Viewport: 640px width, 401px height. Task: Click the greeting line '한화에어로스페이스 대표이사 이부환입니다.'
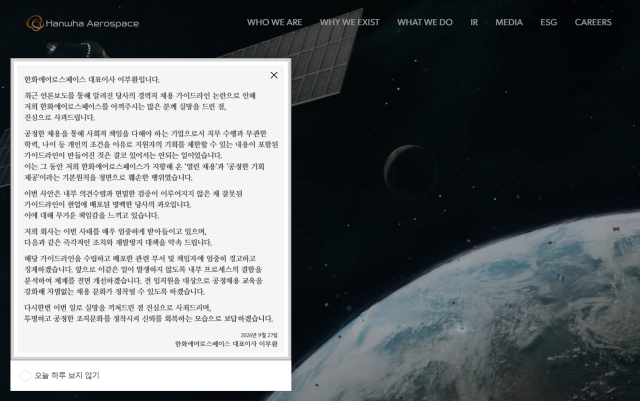(92, 79)
